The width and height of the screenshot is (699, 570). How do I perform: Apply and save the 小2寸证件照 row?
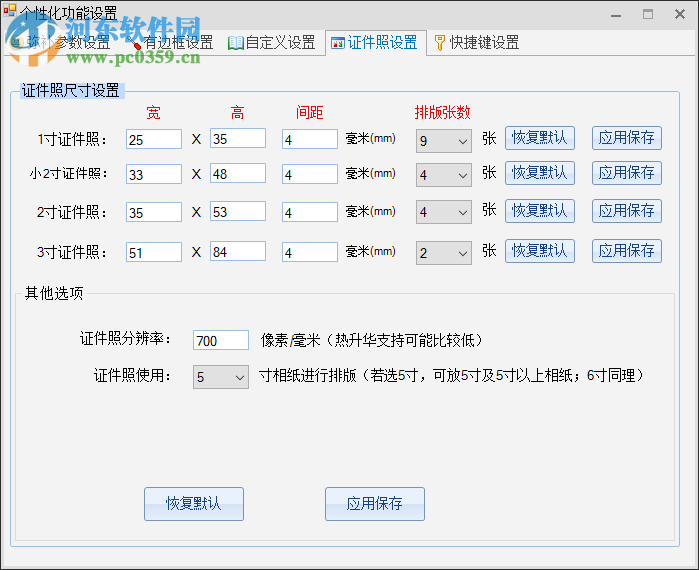click(627, 173)
